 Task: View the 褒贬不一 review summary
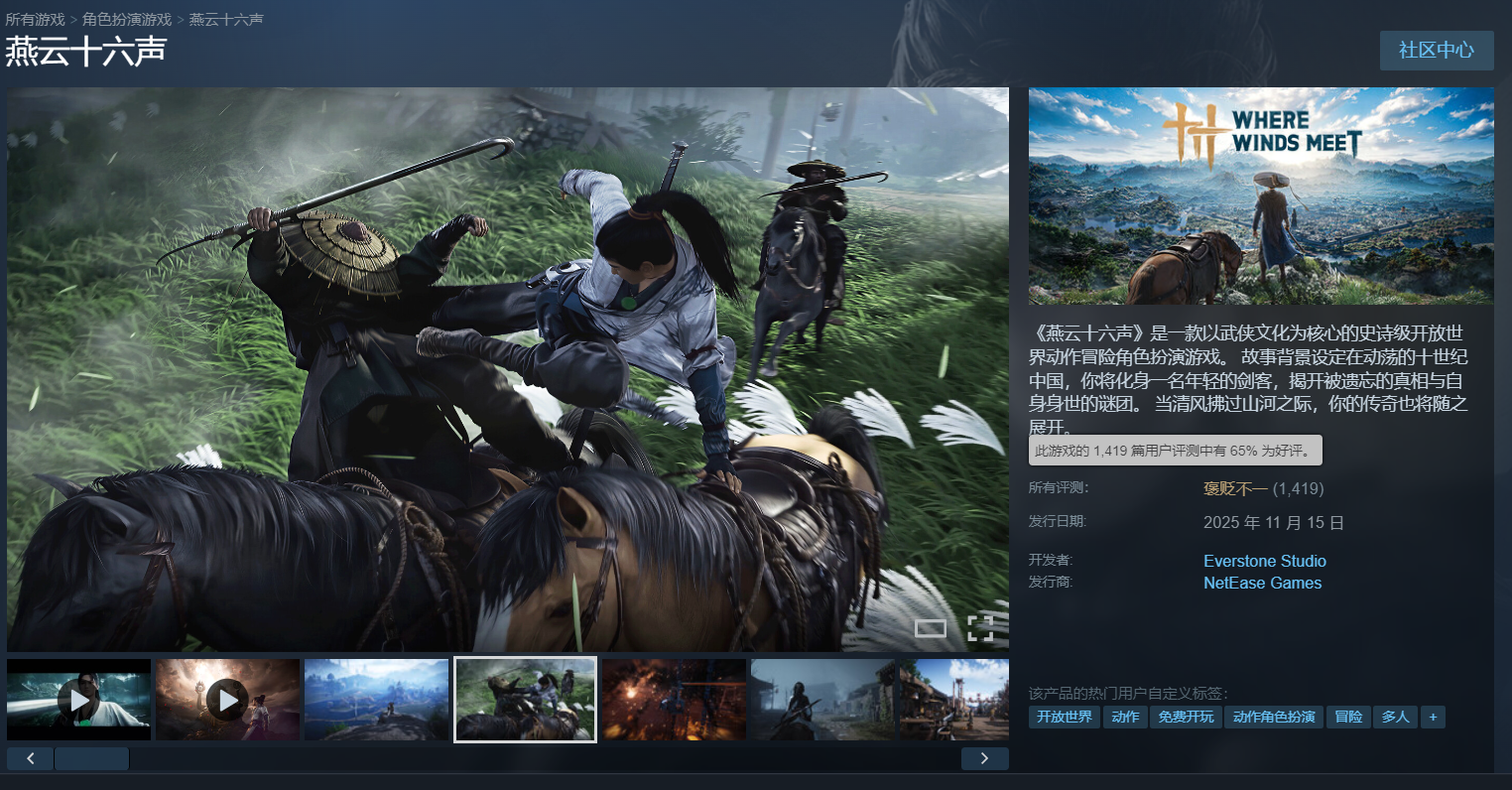(1235, 488)
